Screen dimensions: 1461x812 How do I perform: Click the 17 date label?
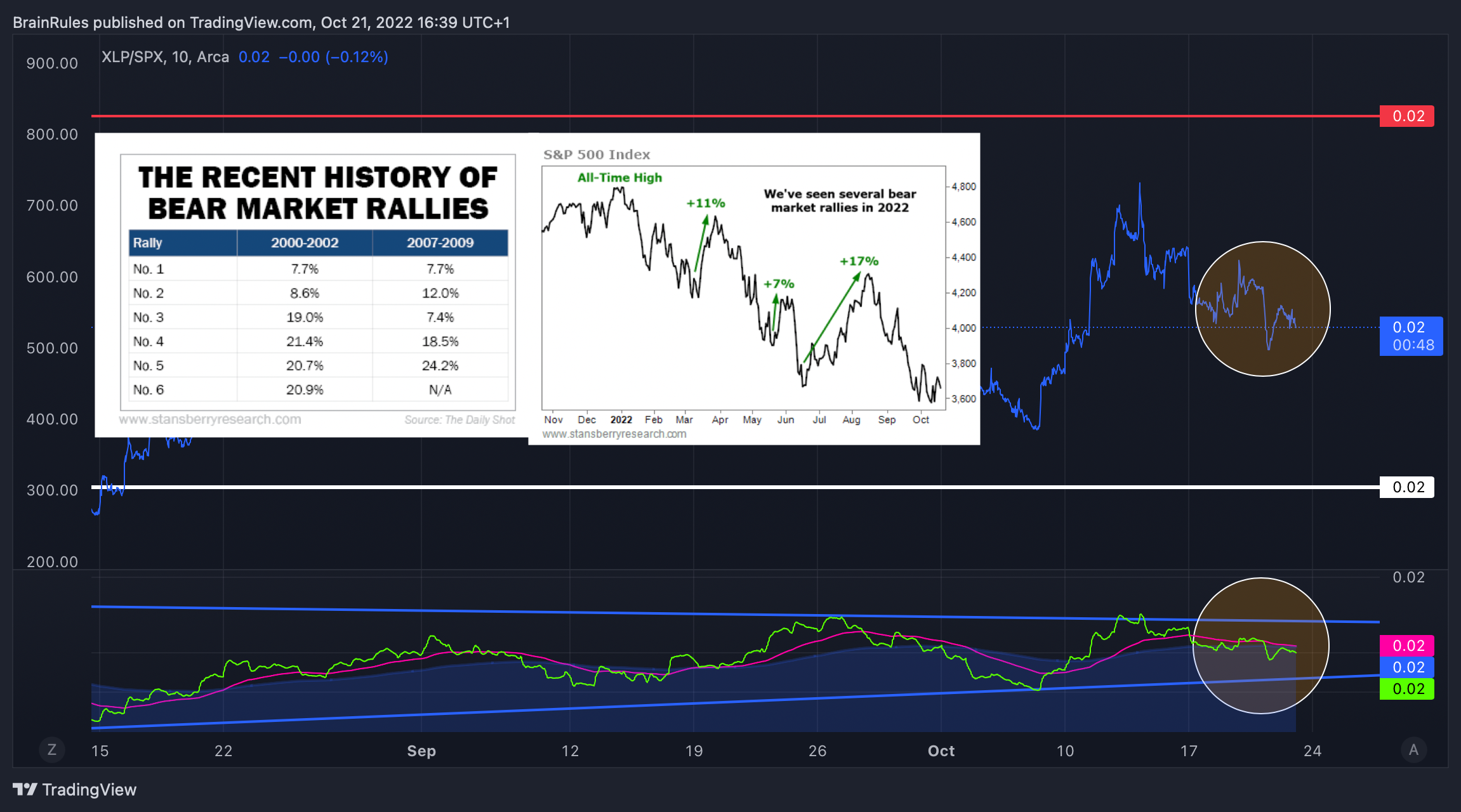click(1189, 751)
